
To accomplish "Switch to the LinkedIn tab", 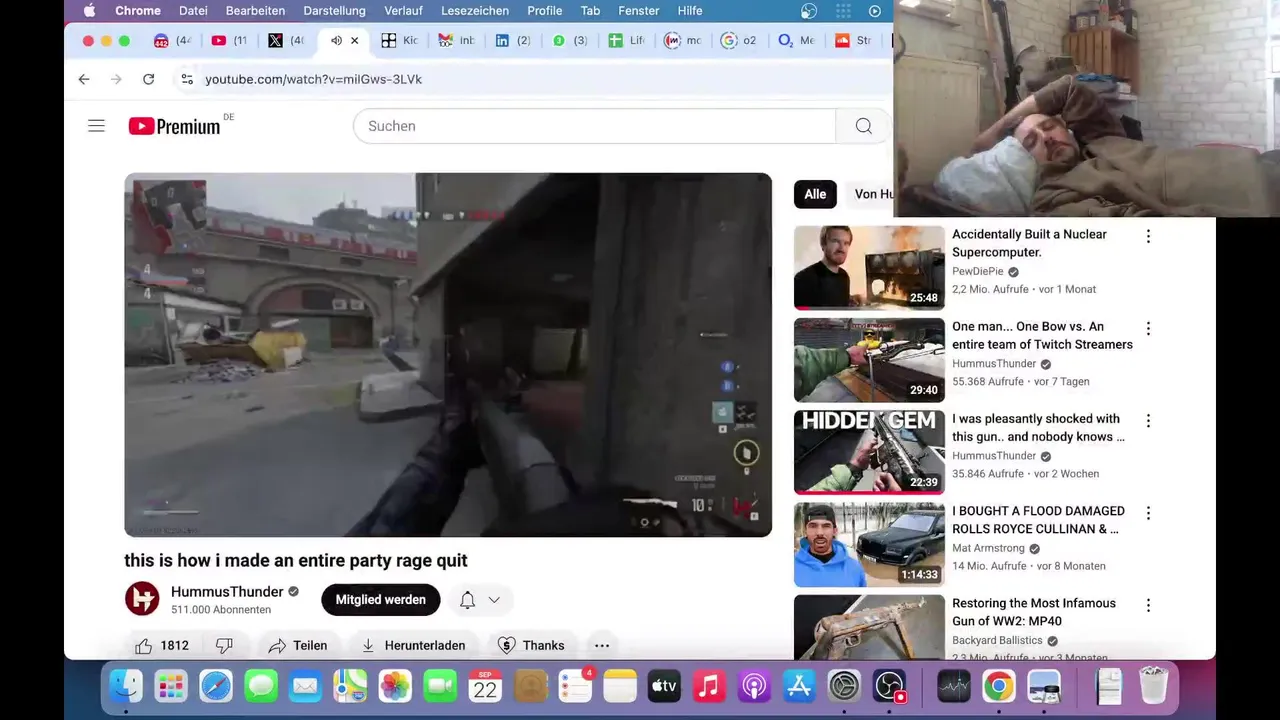I will (x=513, y=41).
